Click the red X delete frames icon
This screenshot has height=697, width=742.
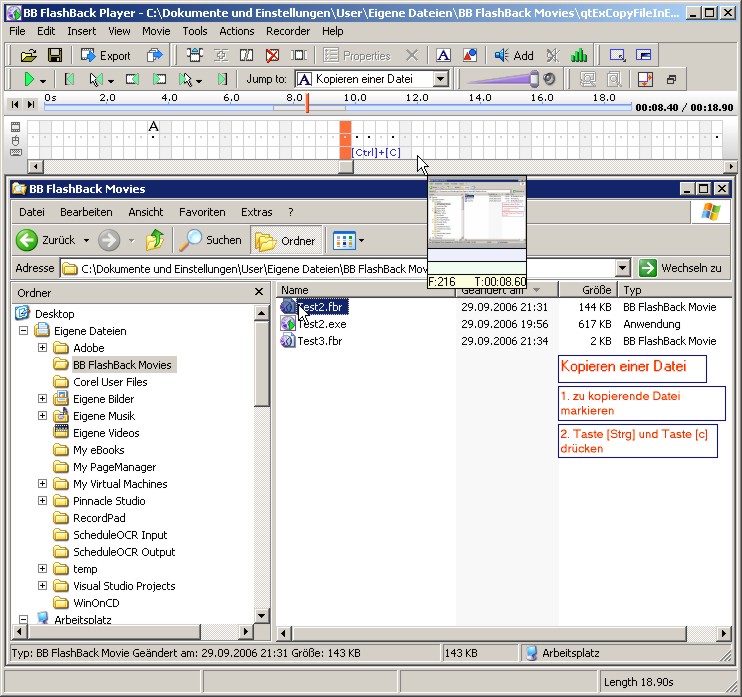pos(272,55)
